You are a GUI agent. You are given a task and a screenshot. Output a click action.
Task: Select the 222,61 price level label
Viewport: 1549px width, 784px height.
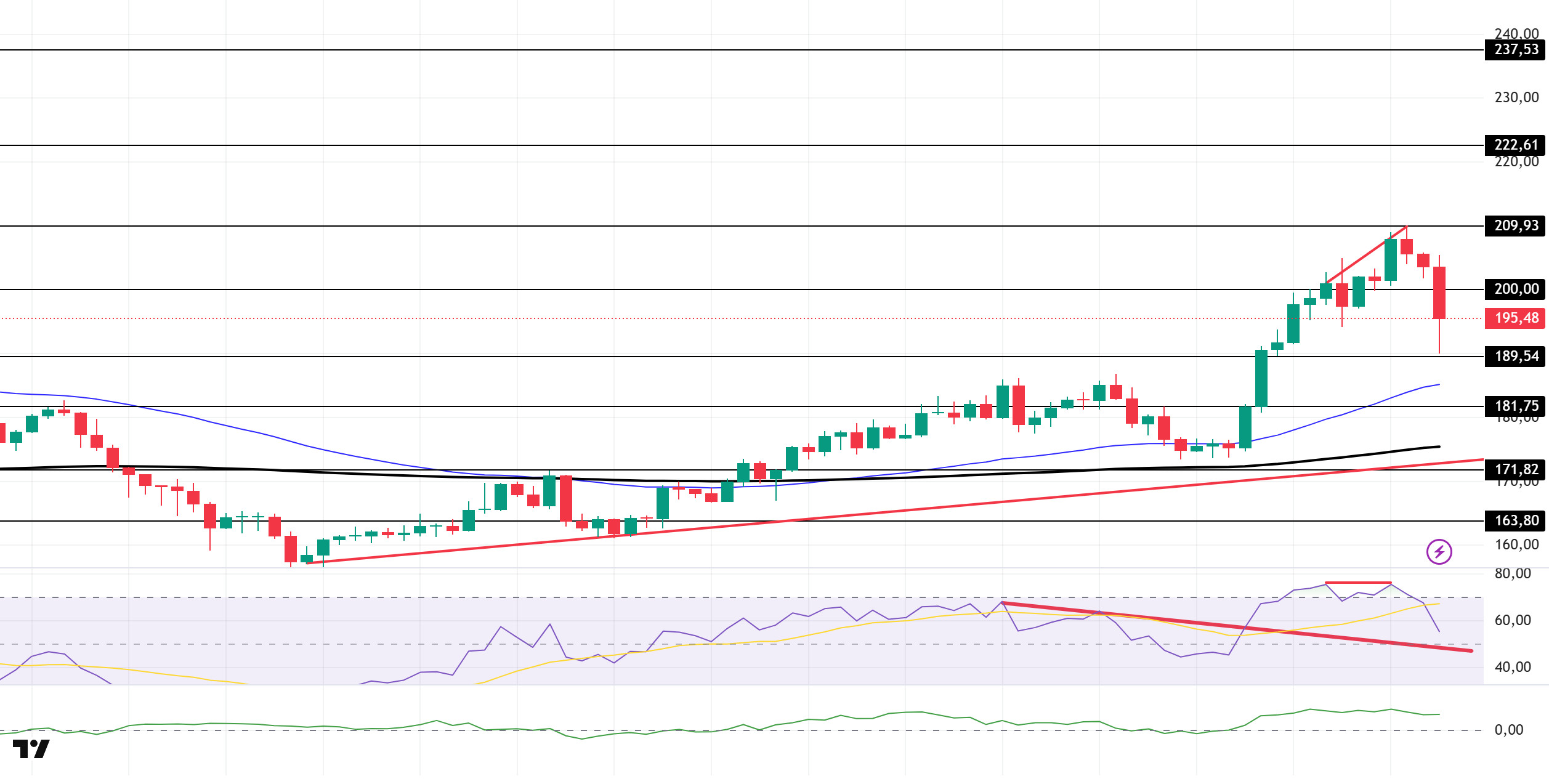[1516, 145]
